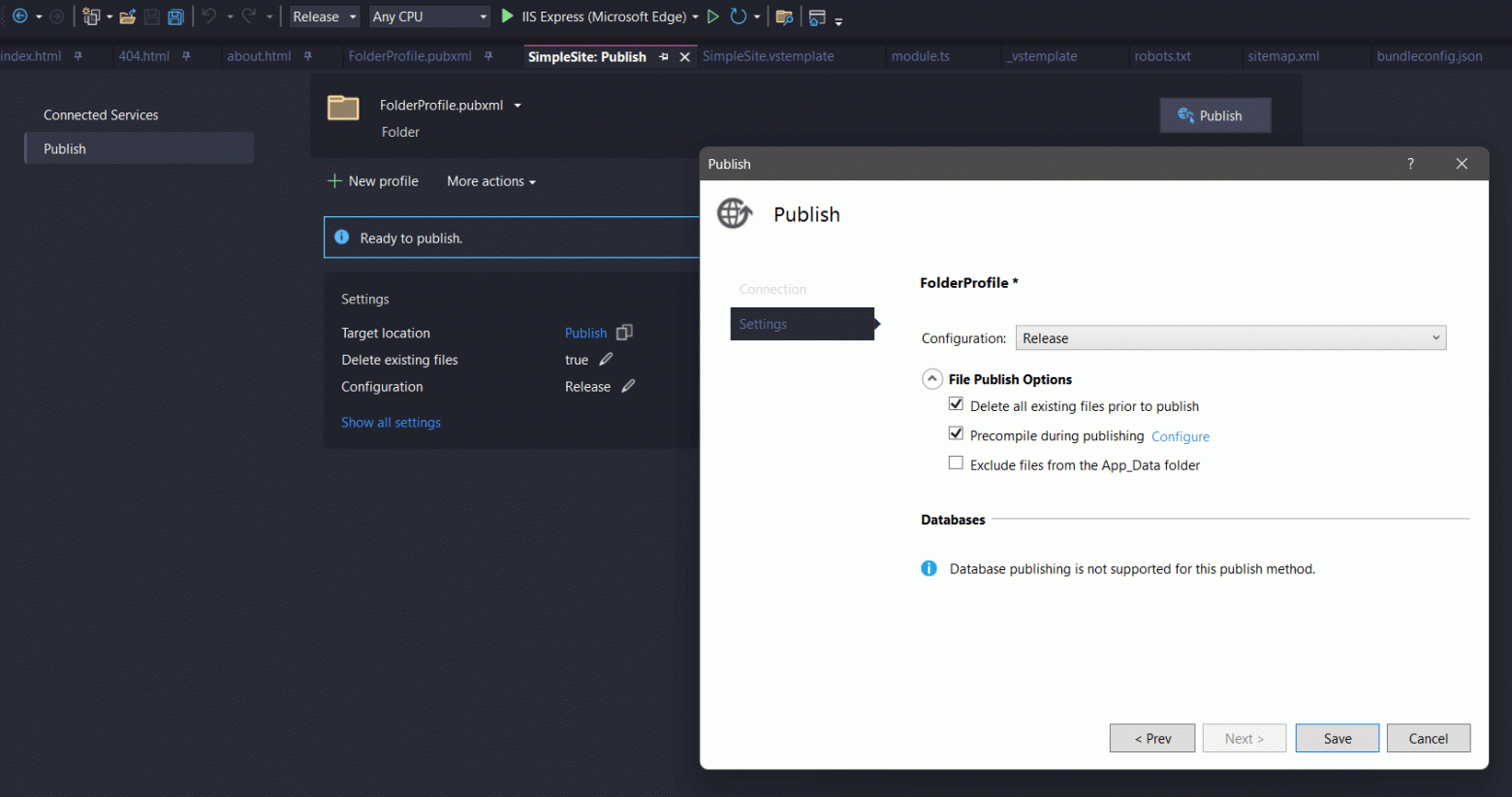Click the Navigate Backward arrow icon
This screenshot has width=1512, height=797.
pyautogui.click(x=19, y=16)
